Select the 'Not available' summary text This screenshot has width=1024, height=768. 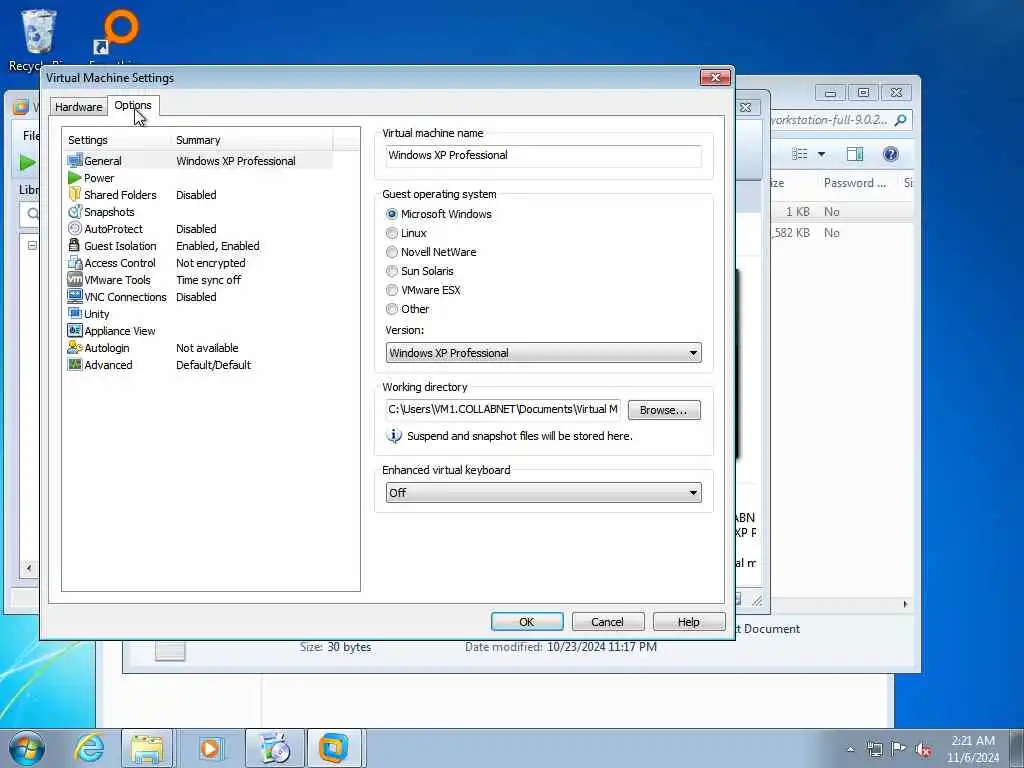click(207, 347)
